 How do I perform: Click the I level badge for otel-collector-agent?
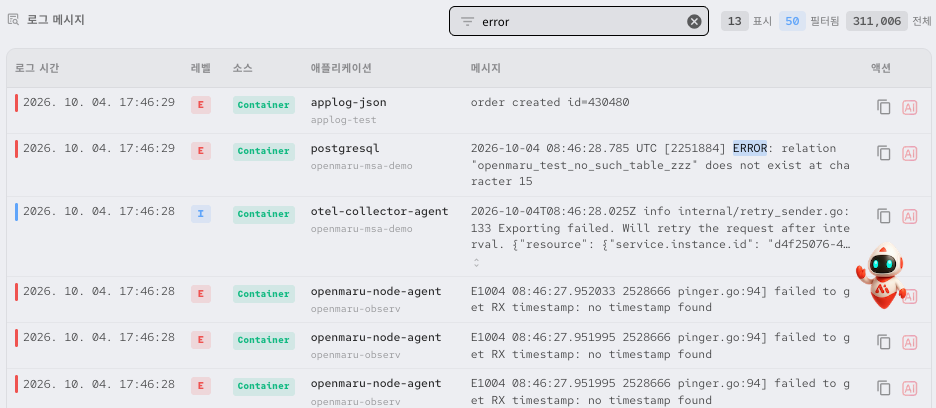pos(201,214)
